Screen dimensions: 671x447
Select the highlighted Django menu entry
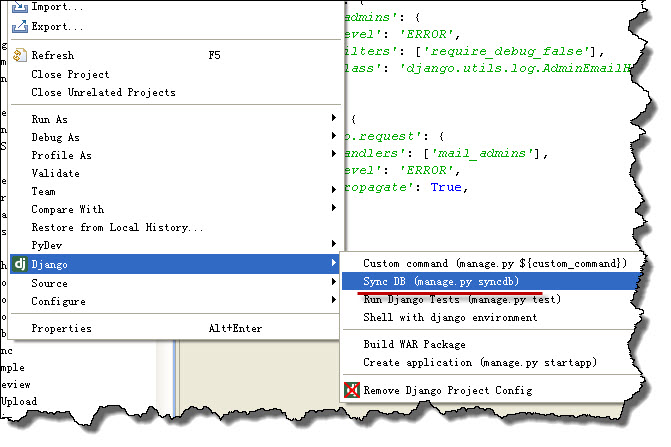point(175,264)
